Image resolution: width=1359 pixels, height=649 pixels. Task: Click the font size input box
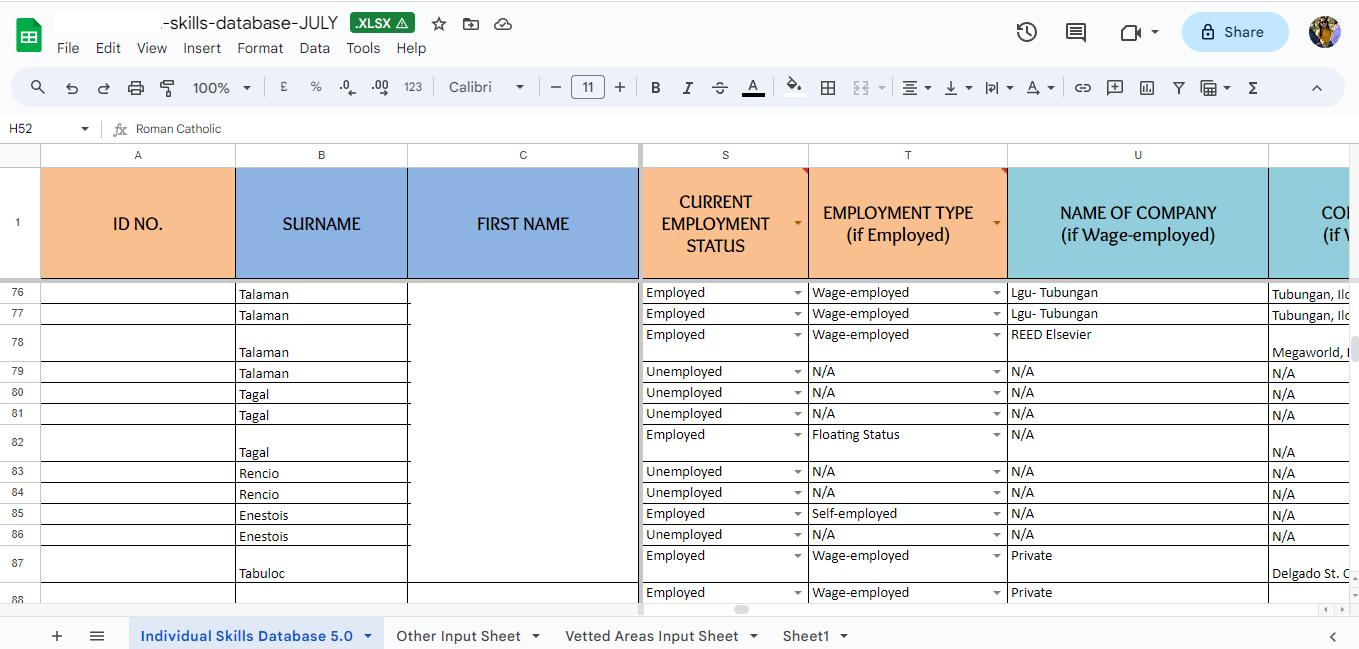coord(588,88)
